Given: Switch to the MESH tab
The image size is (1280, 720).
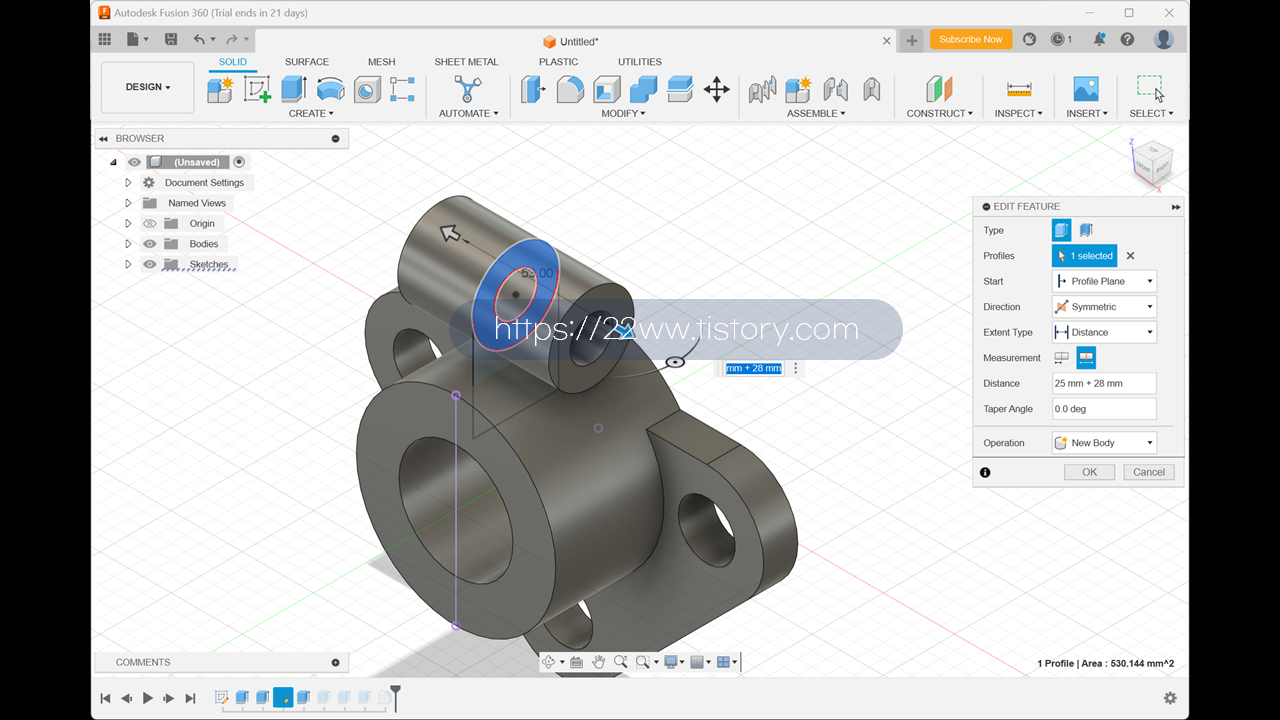Looking at the screenshot, I should pos(381,62).
